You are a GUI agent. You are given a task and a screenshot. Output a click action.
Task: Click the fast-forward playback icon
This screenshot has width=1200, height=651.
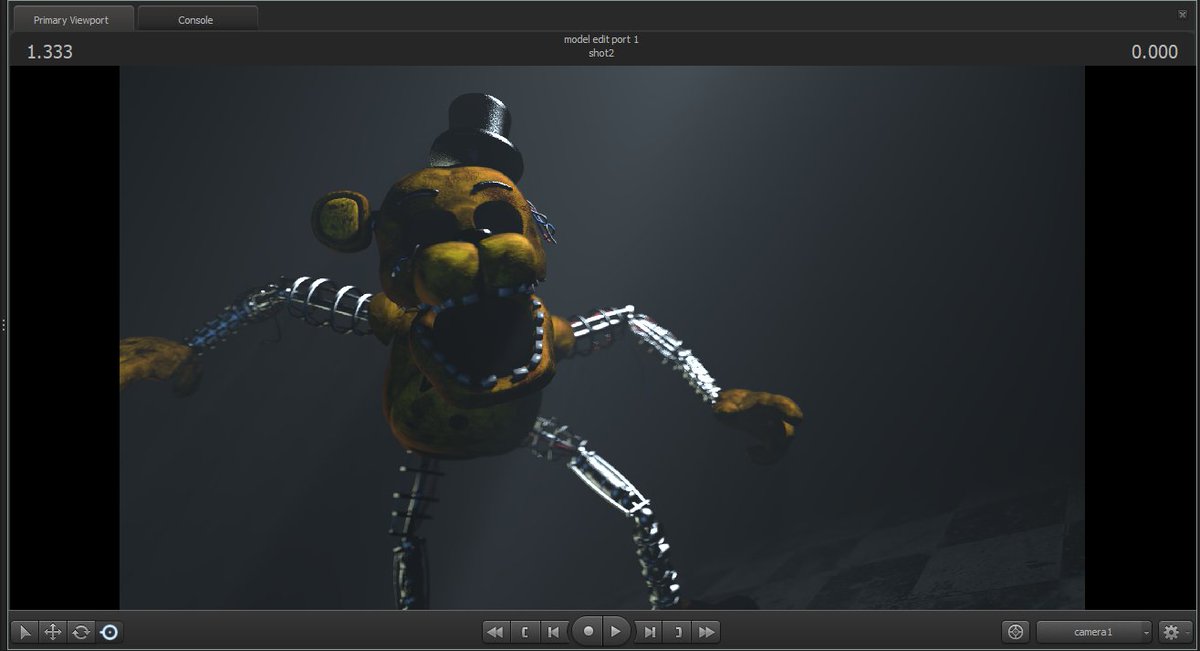[x=706, y=632]
